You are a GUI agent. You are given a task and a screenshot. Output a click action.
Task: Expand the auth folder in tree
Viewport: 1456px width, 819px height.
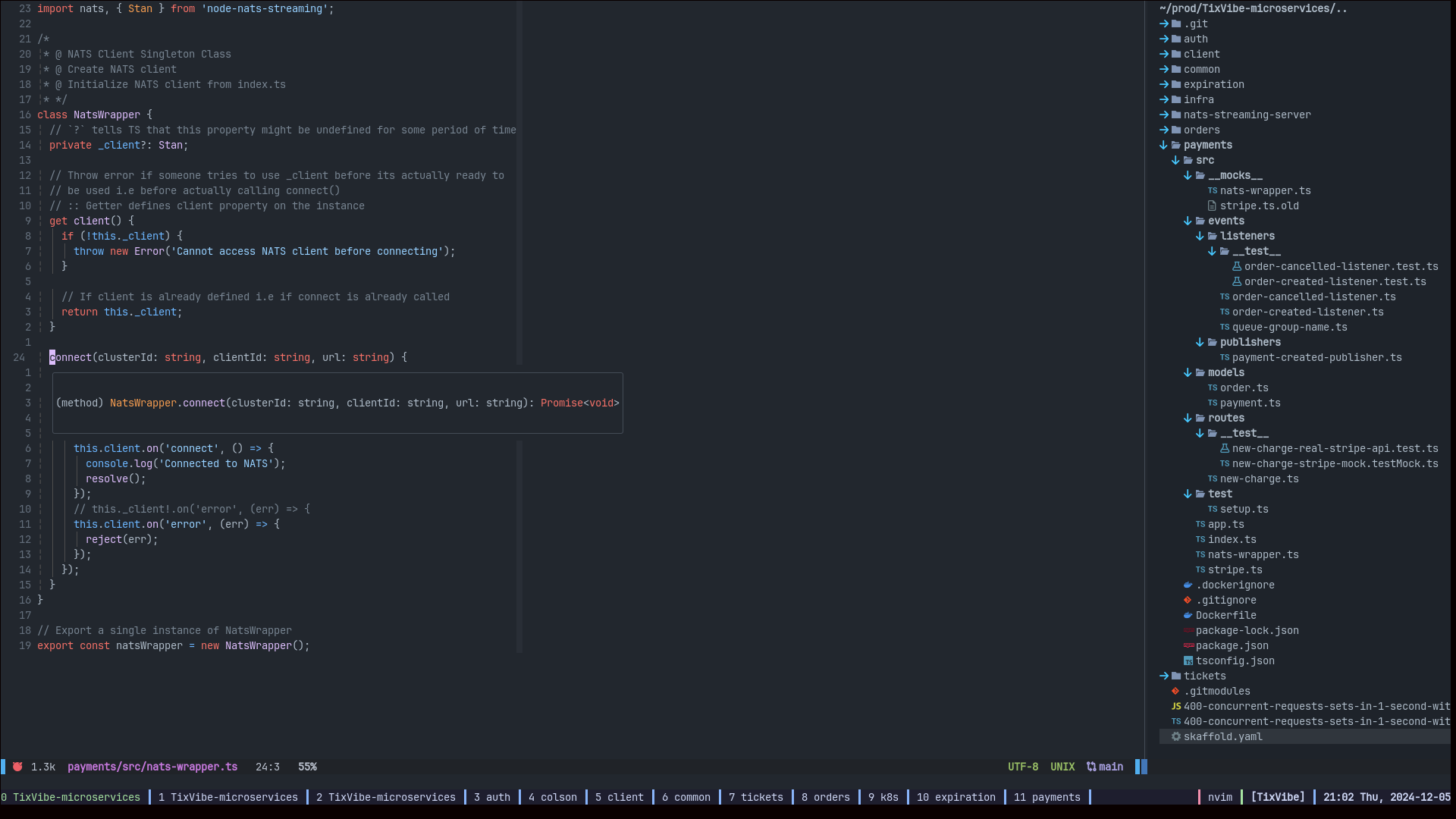[1195, 39]
